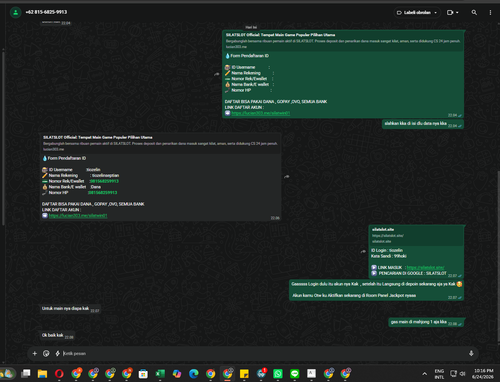Image resolution: width=500 pixels, height=382 pixels.
Task: Switch the ENG INTL input language
Action: point(439,374)
